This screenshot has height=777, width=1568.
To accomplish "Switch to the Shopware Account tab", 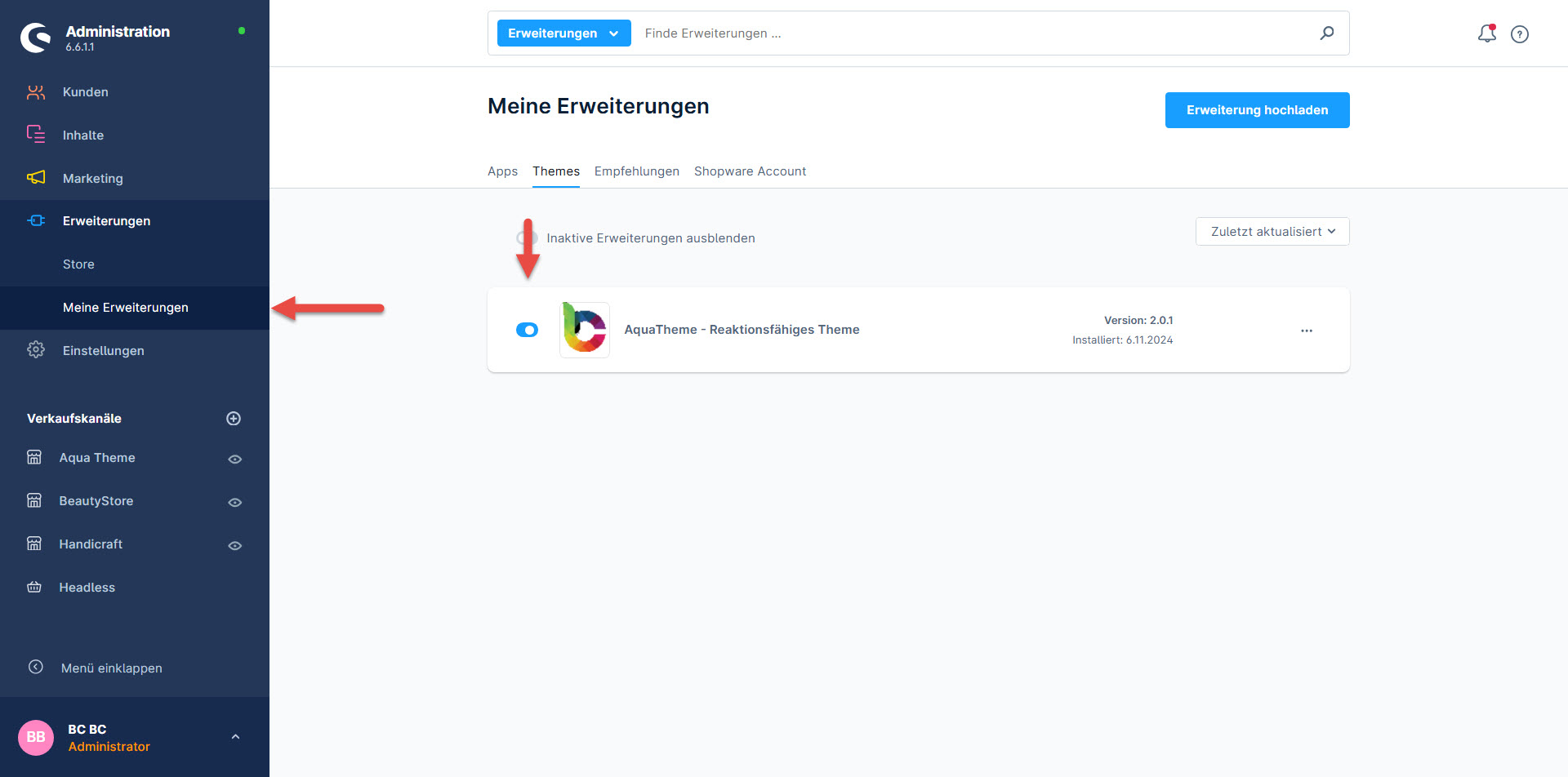I will tap(750, 171).
